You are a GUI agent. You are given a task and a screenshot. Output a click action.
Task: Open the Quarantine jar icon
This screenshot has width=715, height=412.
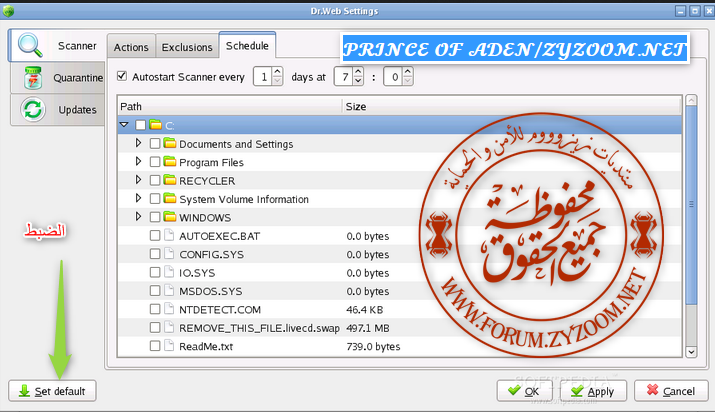coord(33,77)
